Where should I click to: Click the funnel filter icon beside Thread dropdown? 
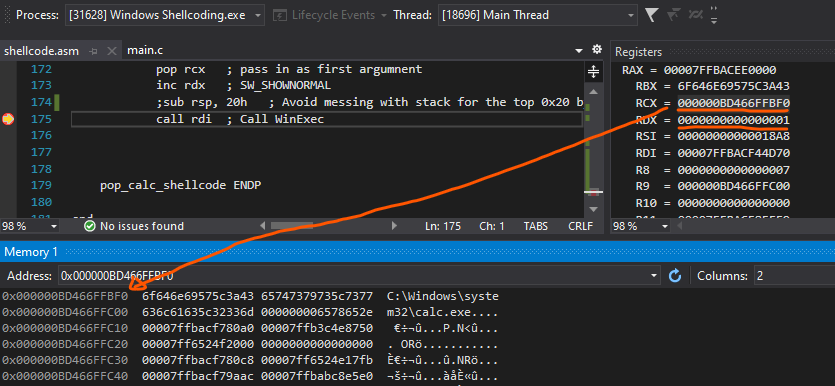(x=651, y=15)
